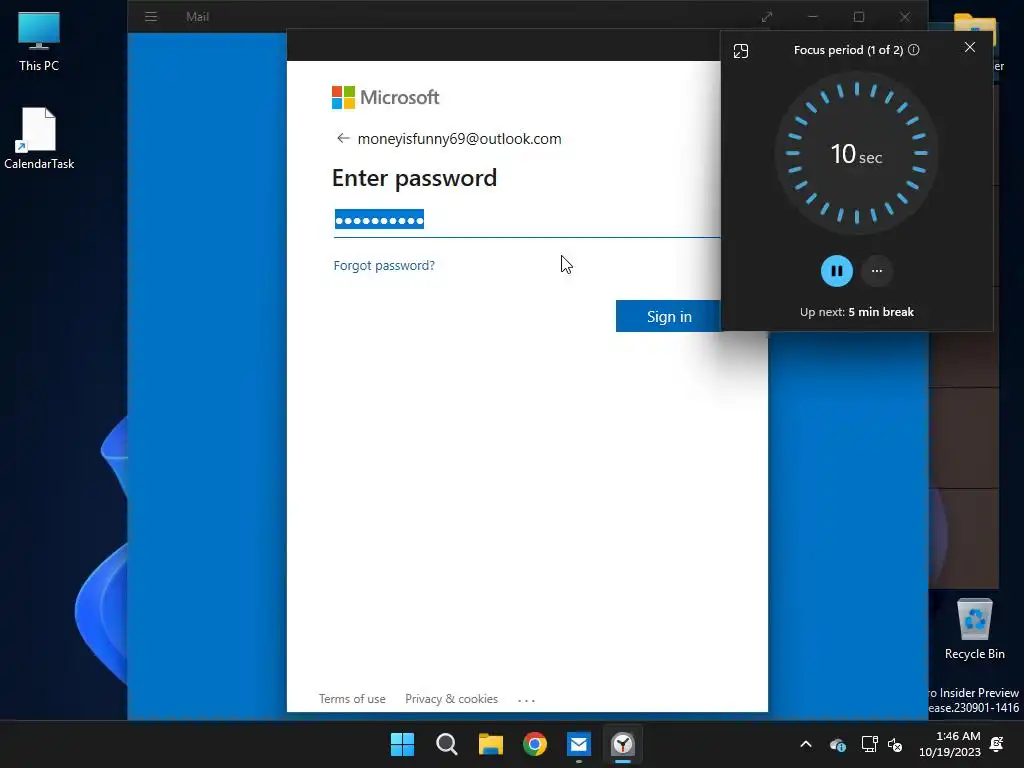Image resolution: width=1024 pixels, height=768 pixels.
Task: Open OneDrive tray icon
Action: tap(838, 744)
